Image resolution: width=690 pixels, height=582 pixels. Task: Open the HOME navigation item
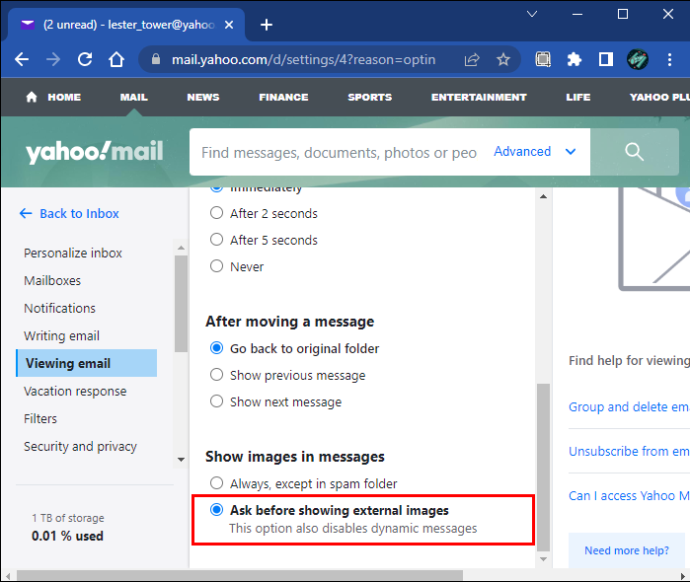(x=64, y=97)
